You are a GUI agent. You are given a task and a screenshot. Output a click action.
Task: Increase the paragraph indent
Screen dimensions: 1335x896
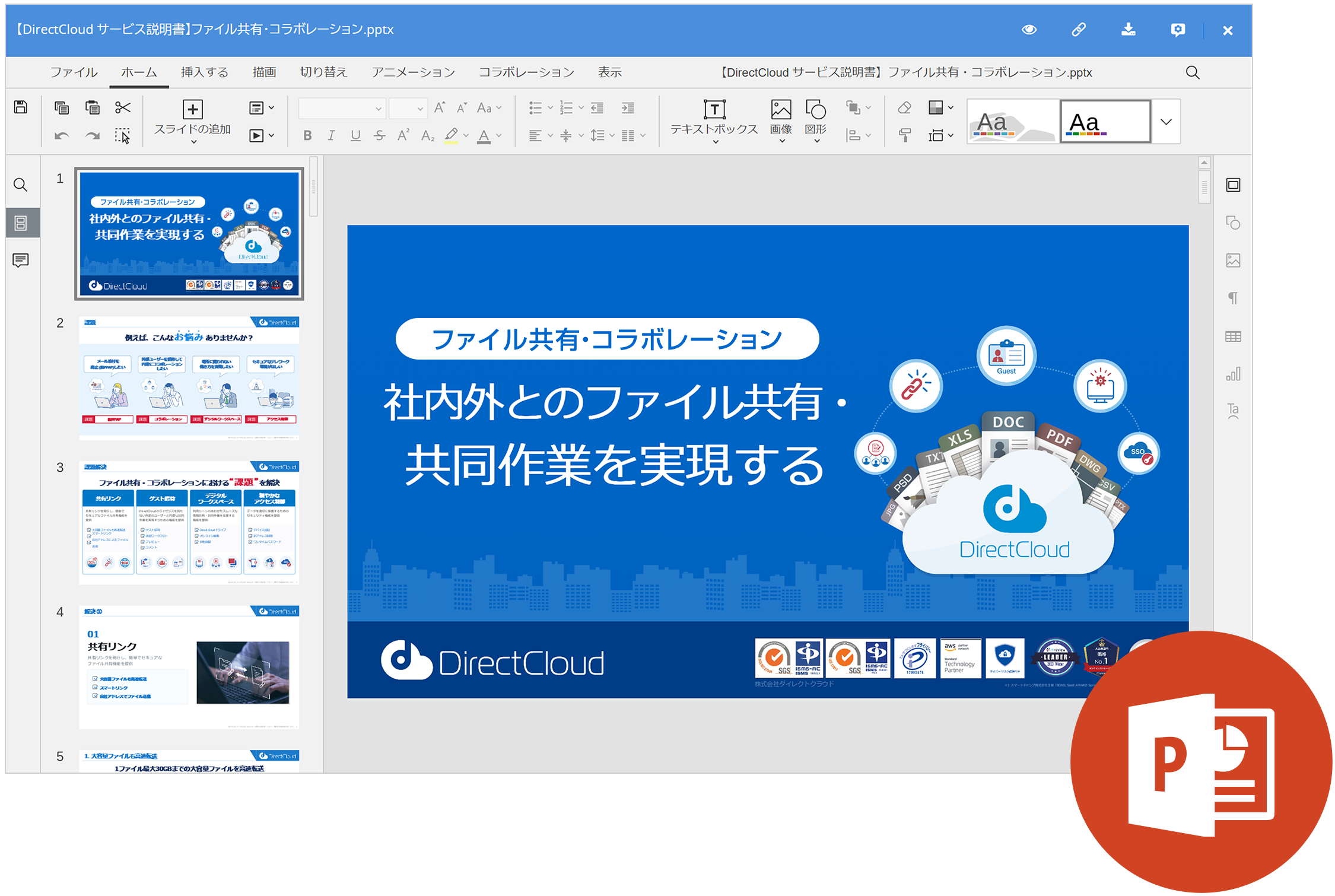click(x=628, y=108)
